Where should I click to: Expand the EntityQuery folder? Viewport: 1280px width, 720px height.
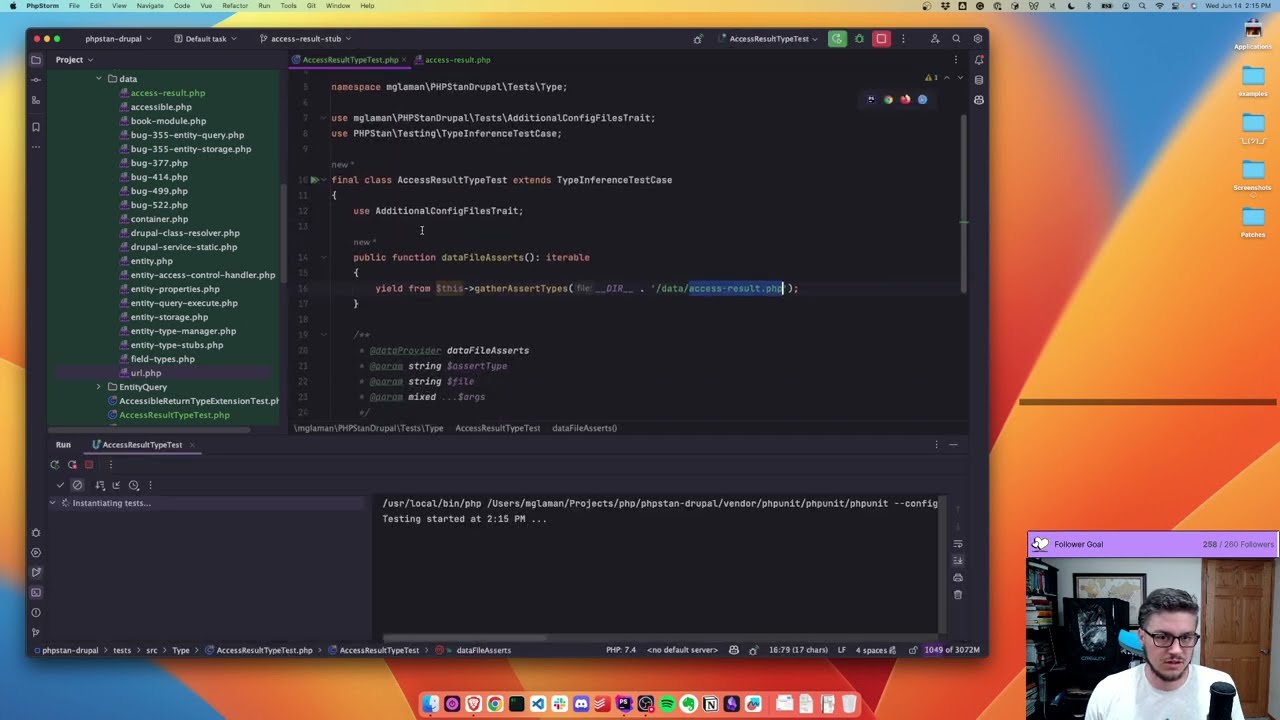point(98,387)
